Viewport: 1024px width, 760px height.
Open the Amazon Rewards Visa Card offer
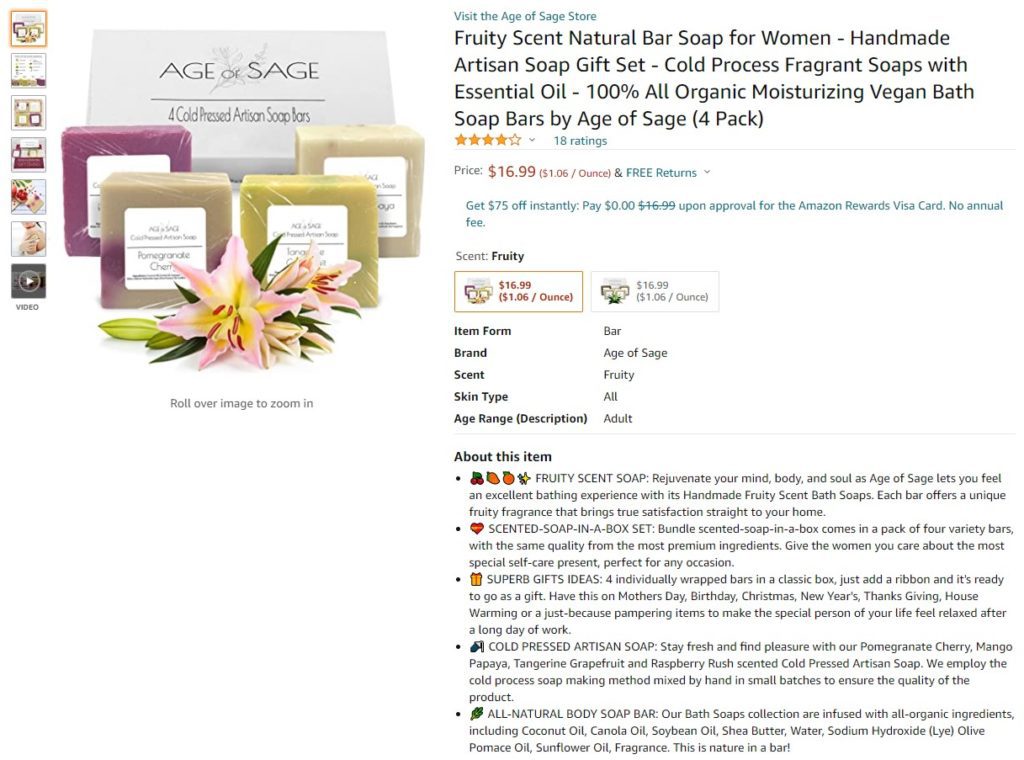pyautogui.click(x=734, y=214)
